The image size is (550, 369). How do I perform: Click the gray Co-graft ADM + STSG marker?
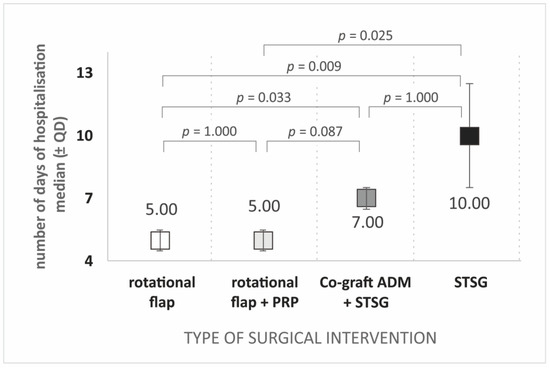tap(367, 198)
